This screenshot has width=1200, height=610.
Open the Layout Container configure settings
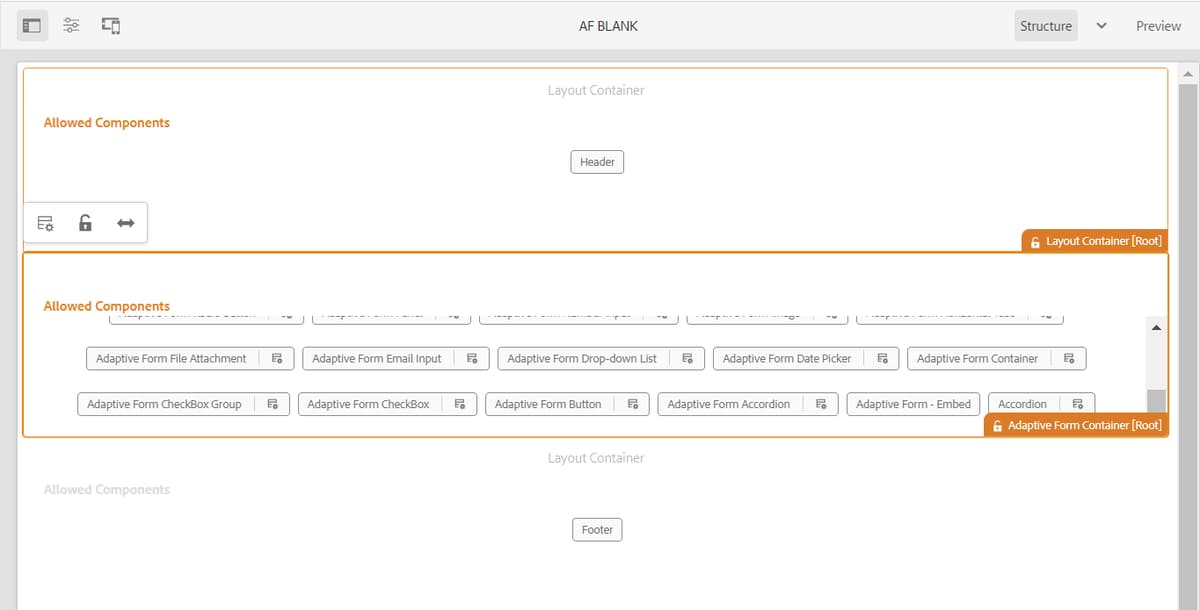coord(45,222)
